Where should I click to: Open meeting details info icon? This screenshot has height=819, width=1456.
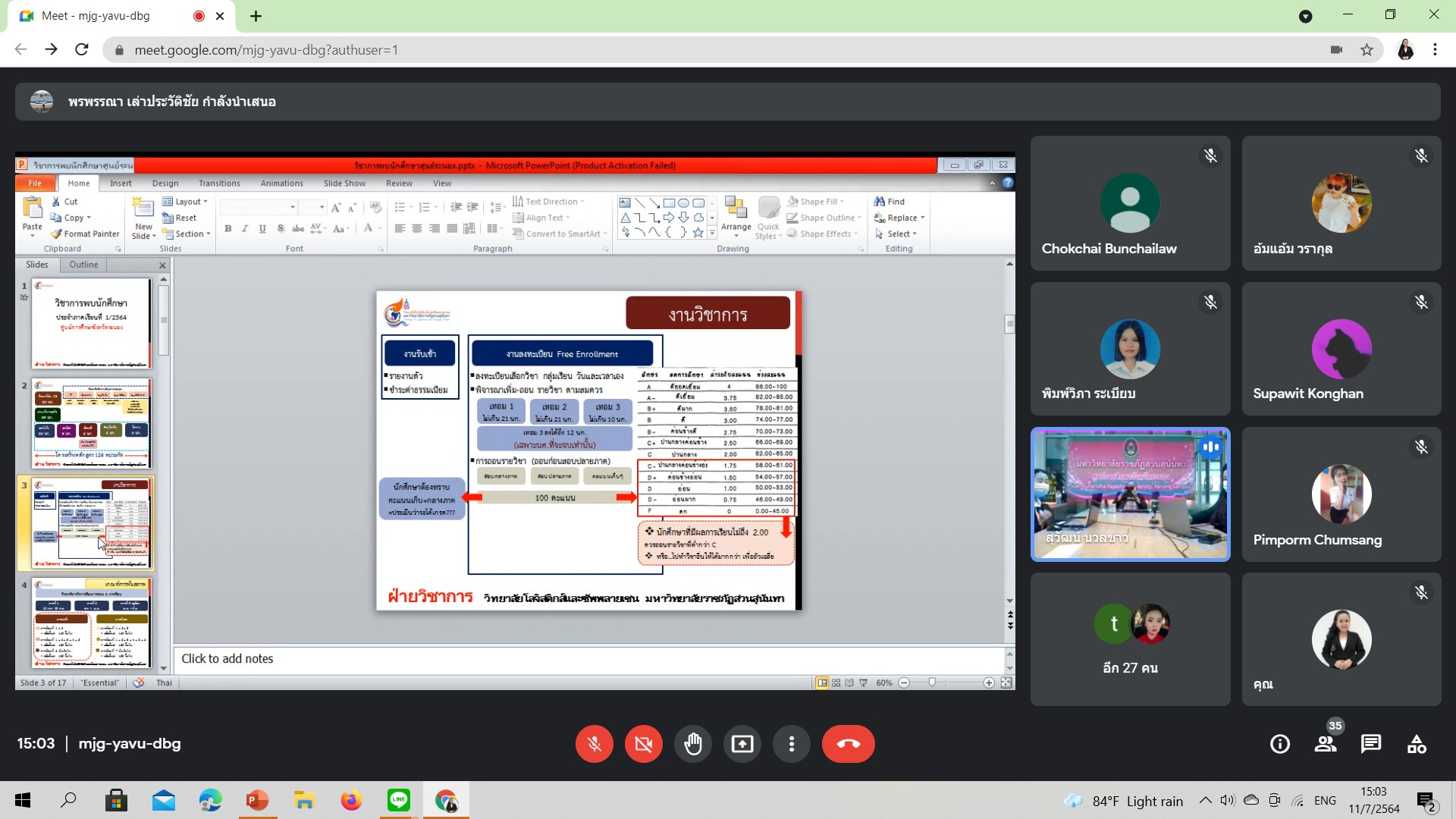(x=1279, y=744)
